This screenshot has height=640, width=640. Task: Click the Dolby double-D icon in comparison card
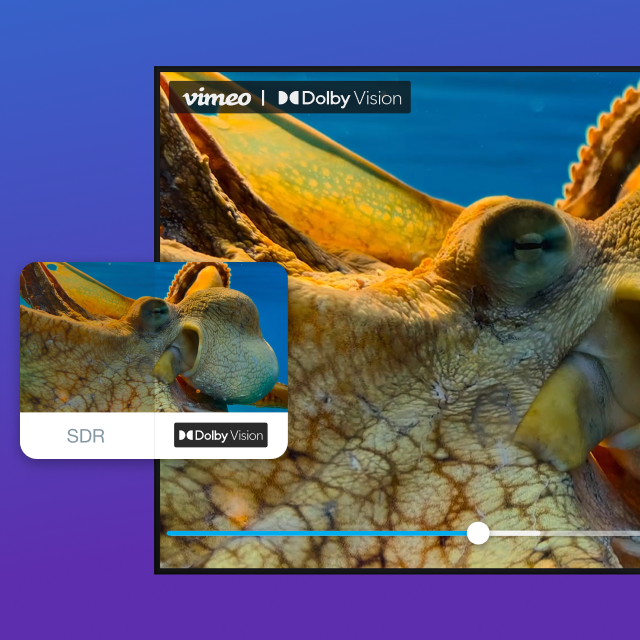point(185,436)
